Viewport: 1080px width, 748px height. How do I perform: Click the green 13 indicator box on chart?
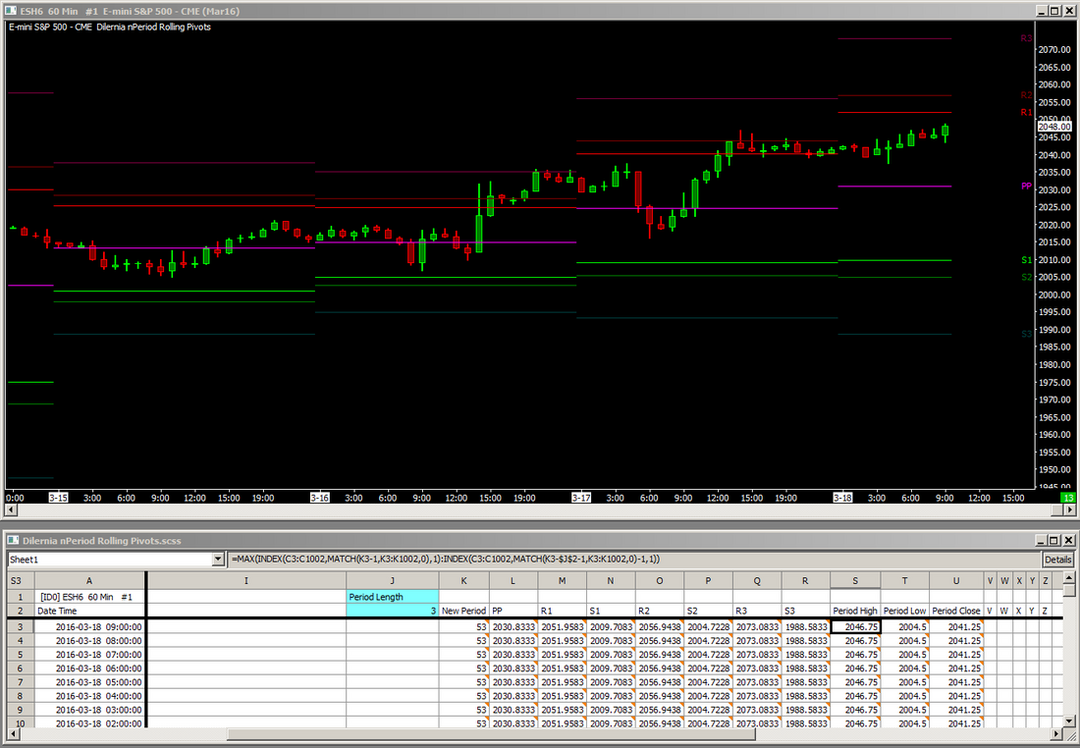[x=1068, y=497]
